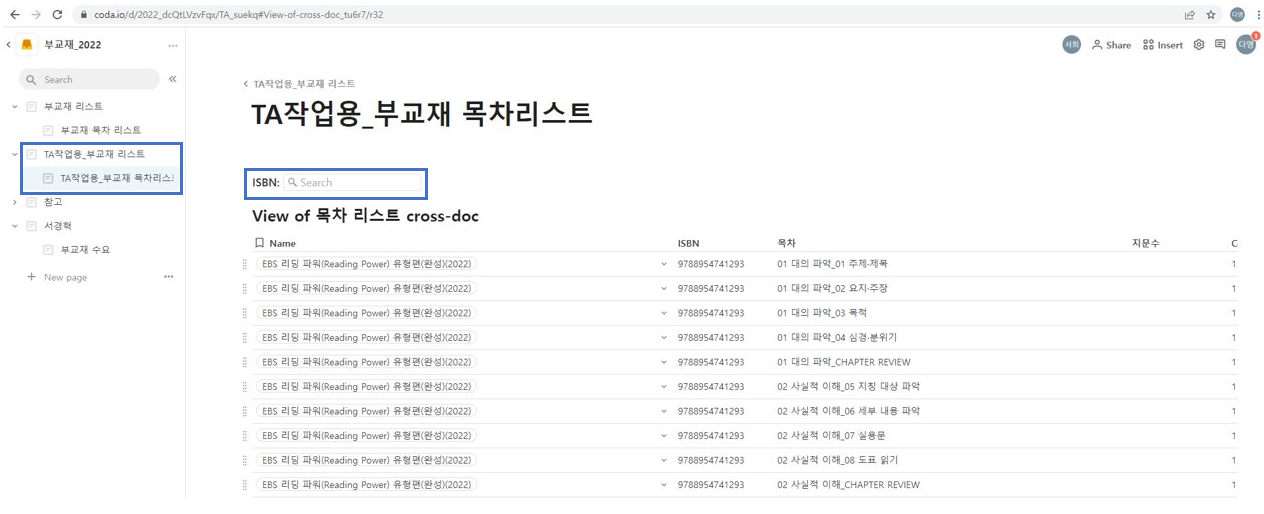Viewport: 1264px width, 514px height.
Task: Open the Name dropdown arrow on the 02 사실적 이해_CHAPTER REVIEW row
Action: click(x=664, y=485)
